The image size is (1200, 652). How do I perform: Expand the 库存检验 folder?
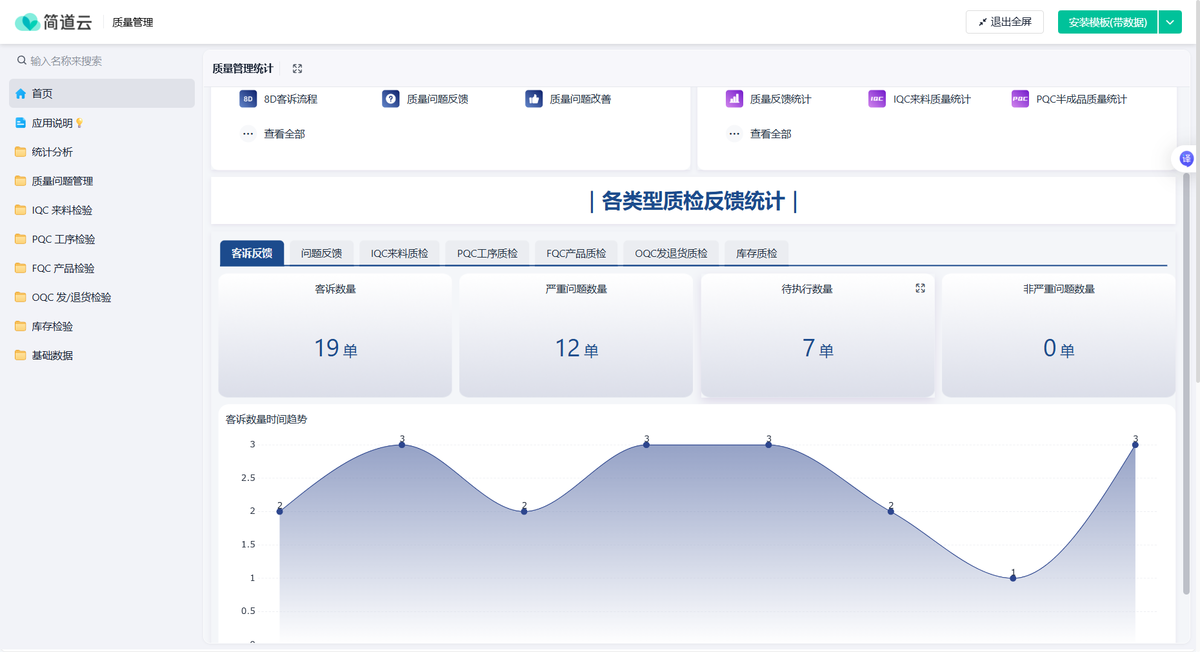pyautogui.click(x=102, y=326)
